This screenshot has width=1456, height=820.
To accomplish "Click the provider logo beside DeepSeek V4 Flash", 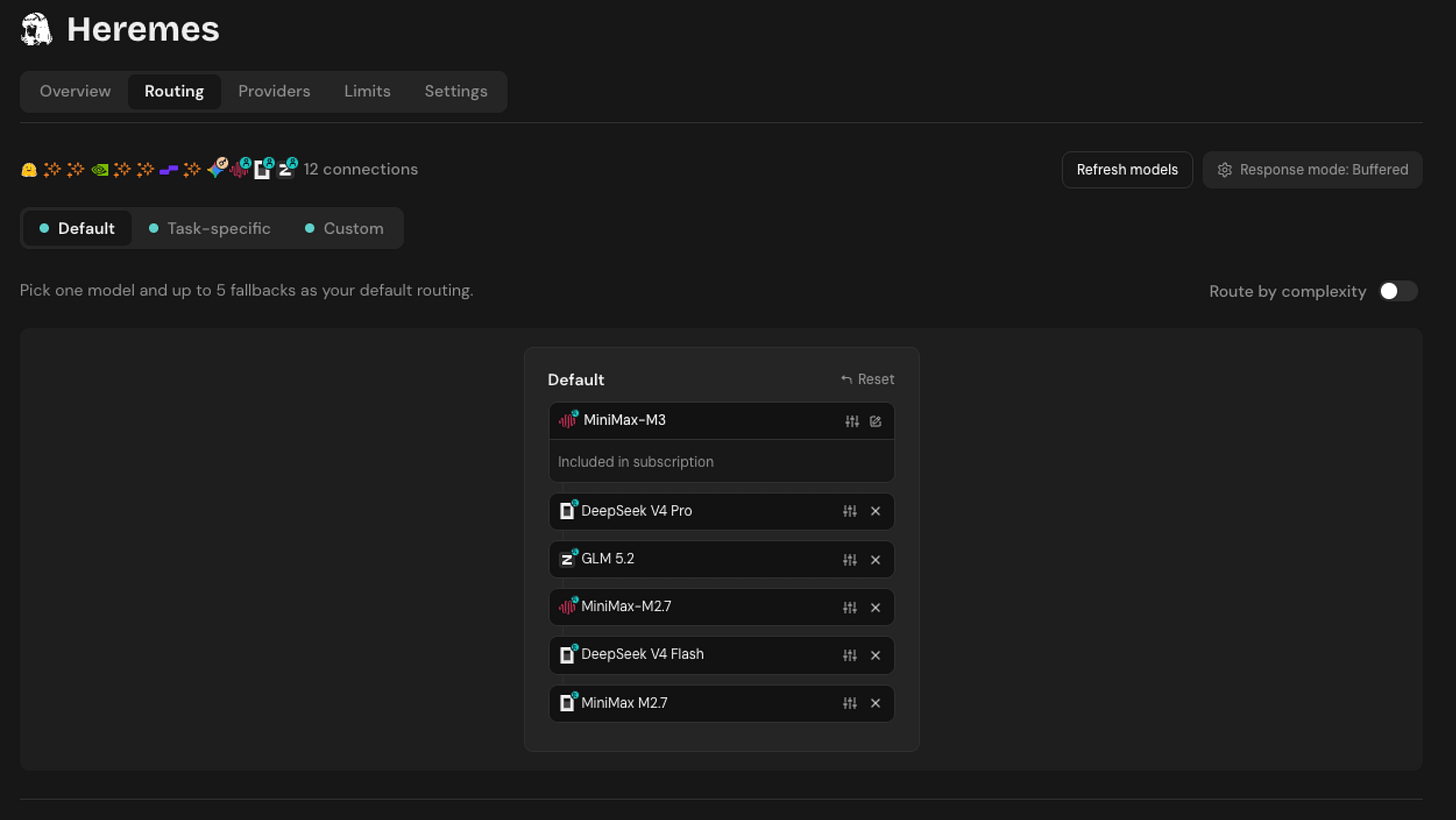I will click(568, 654).
